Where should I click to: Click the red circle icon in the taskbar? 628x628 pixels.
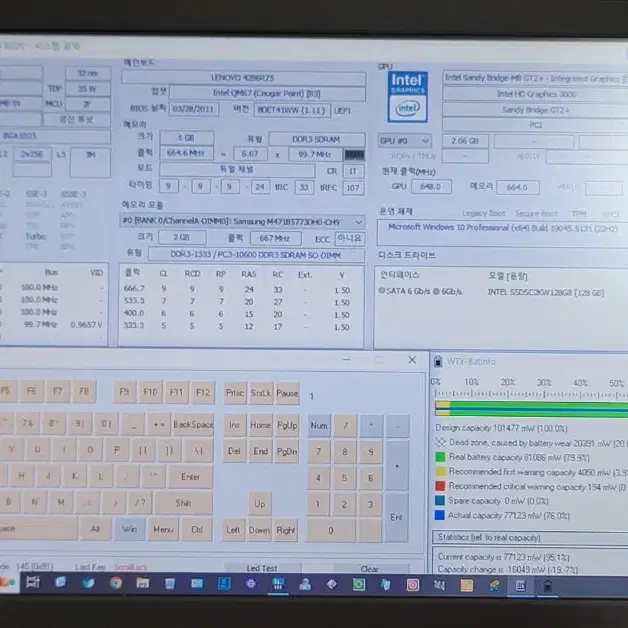pyautogui.click(x=413, y=585)
